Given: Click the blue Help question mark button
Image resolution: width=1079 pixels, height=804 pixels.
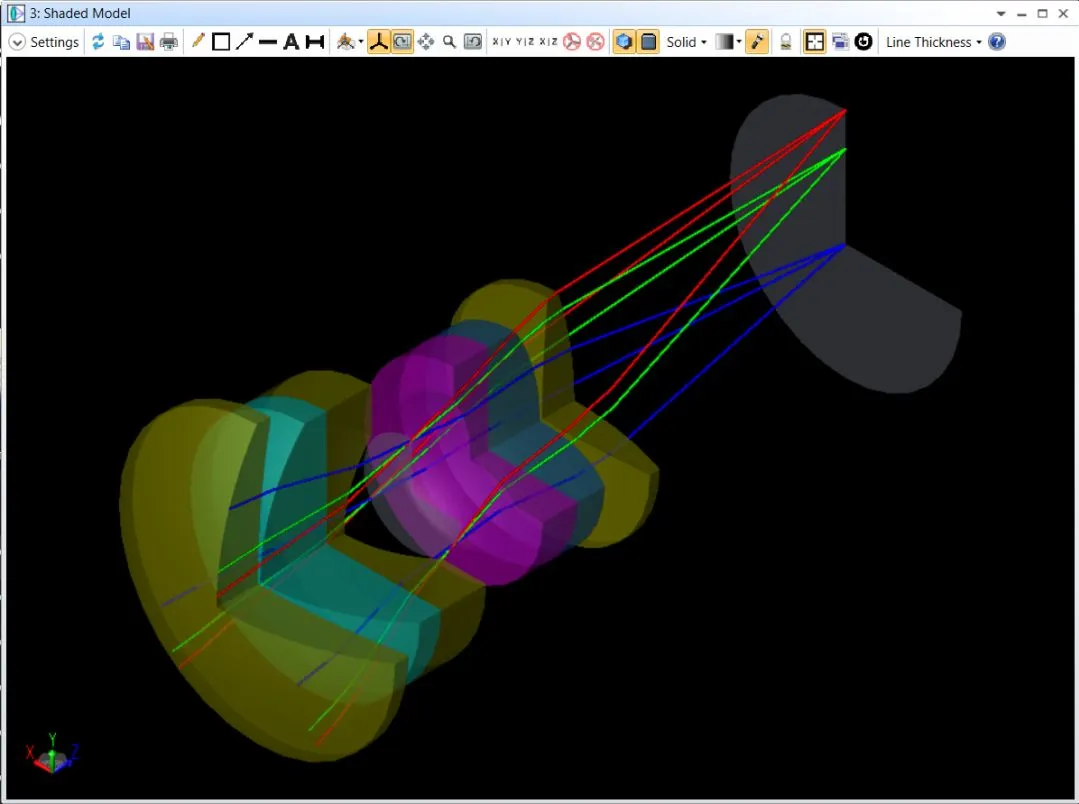Looking at the screenshot, I should tap(997, 42).
